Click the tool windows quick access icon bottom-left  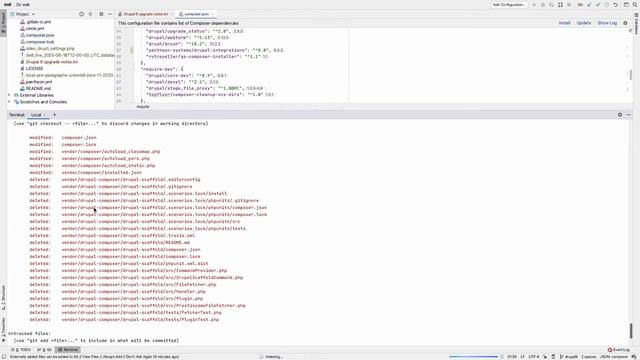pos(3,357)
